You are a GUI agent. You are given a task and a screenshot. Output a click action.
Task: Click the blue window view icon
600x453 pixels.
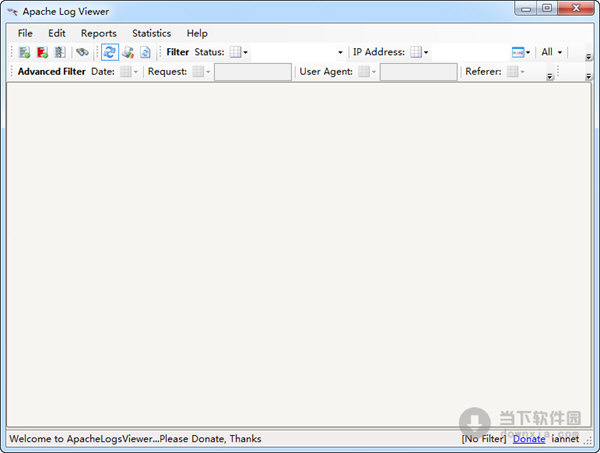[x=518, y=52]
